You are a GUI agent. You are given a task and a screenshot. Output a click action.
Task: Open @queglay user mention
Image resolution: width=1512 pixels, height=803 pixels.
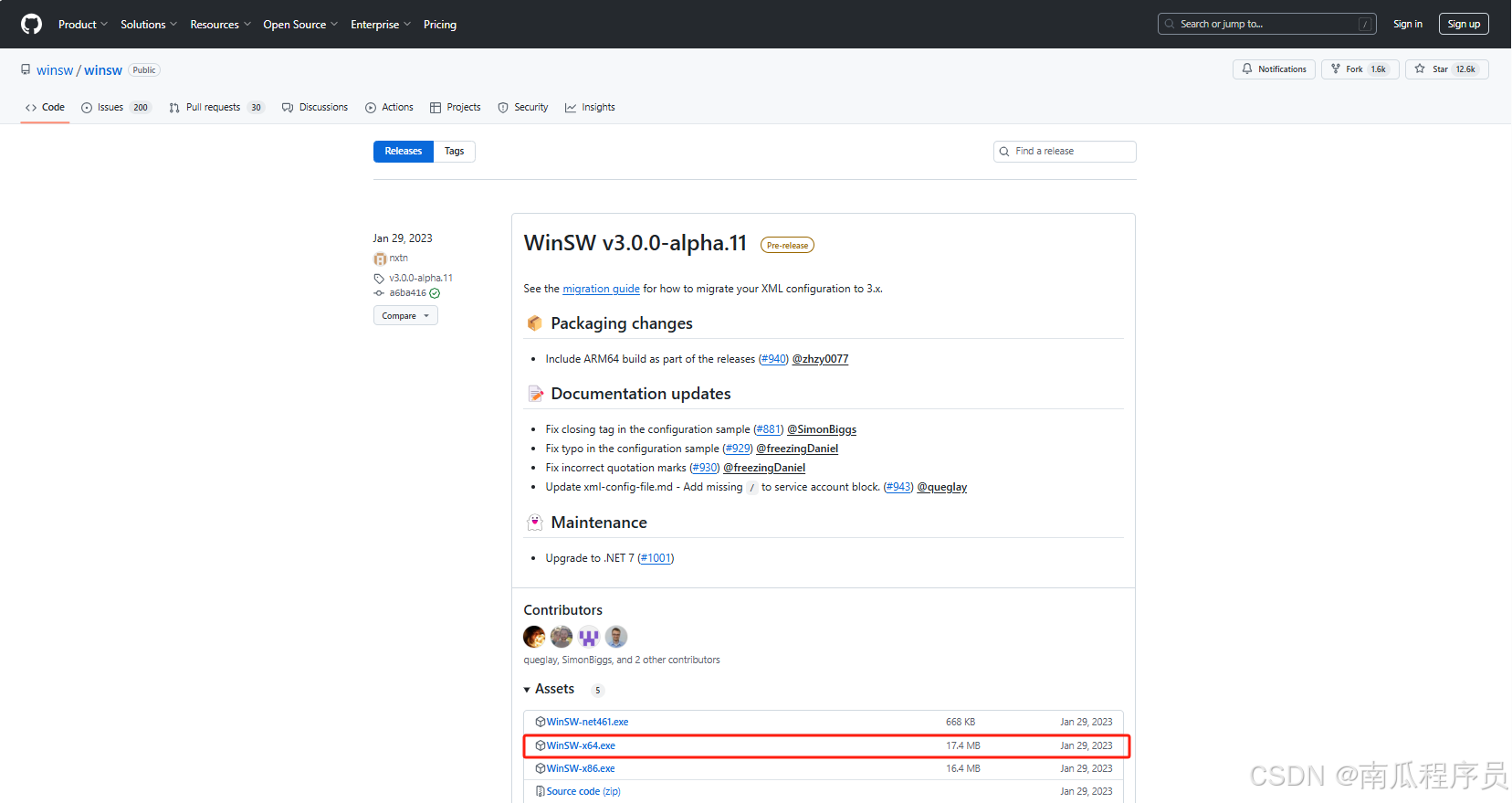pos(942,487)
